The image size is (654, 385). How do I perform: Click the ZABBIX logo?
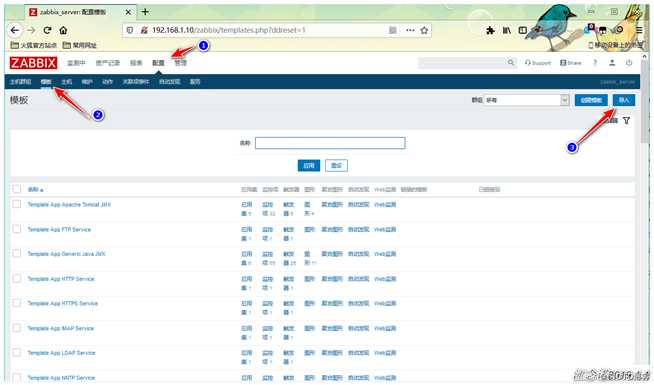point(33,63)
